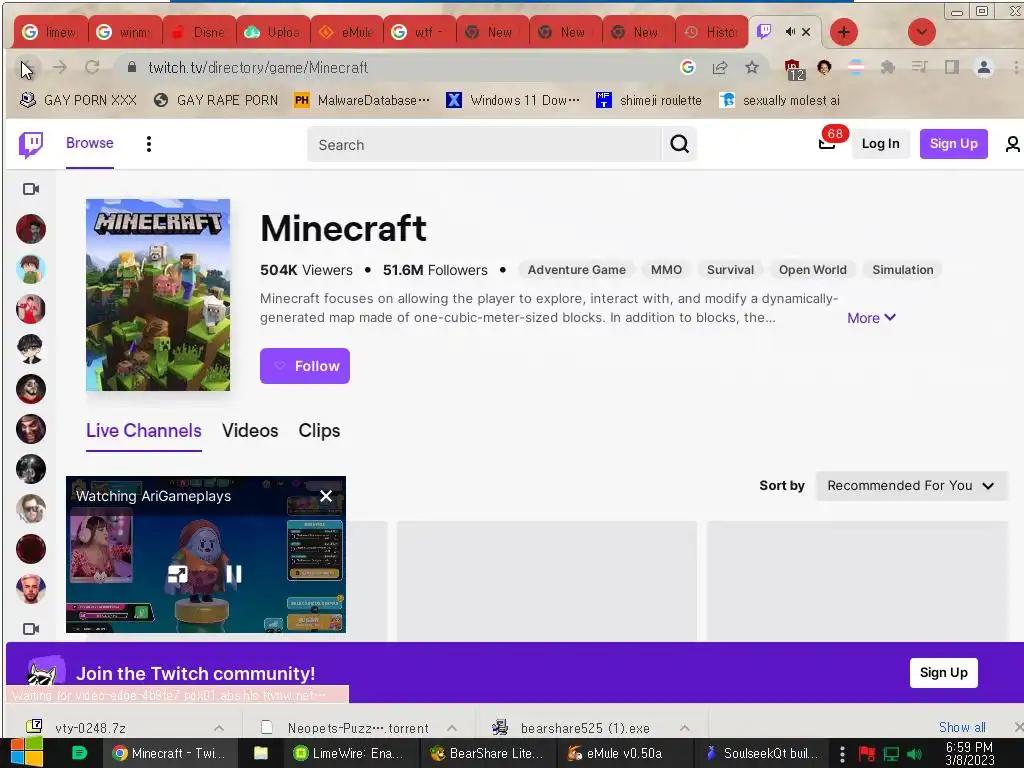
Task: Click the white Sign Up button in the banner
Action: pos(944,673)
